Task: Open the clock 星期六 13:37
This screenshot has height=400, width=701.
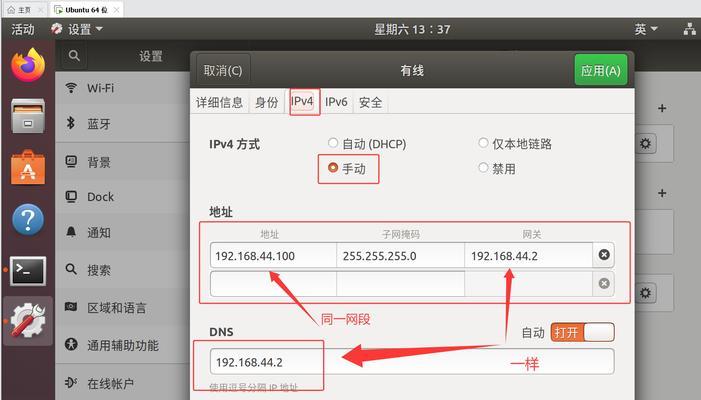Action: click(x=412, y=29)
